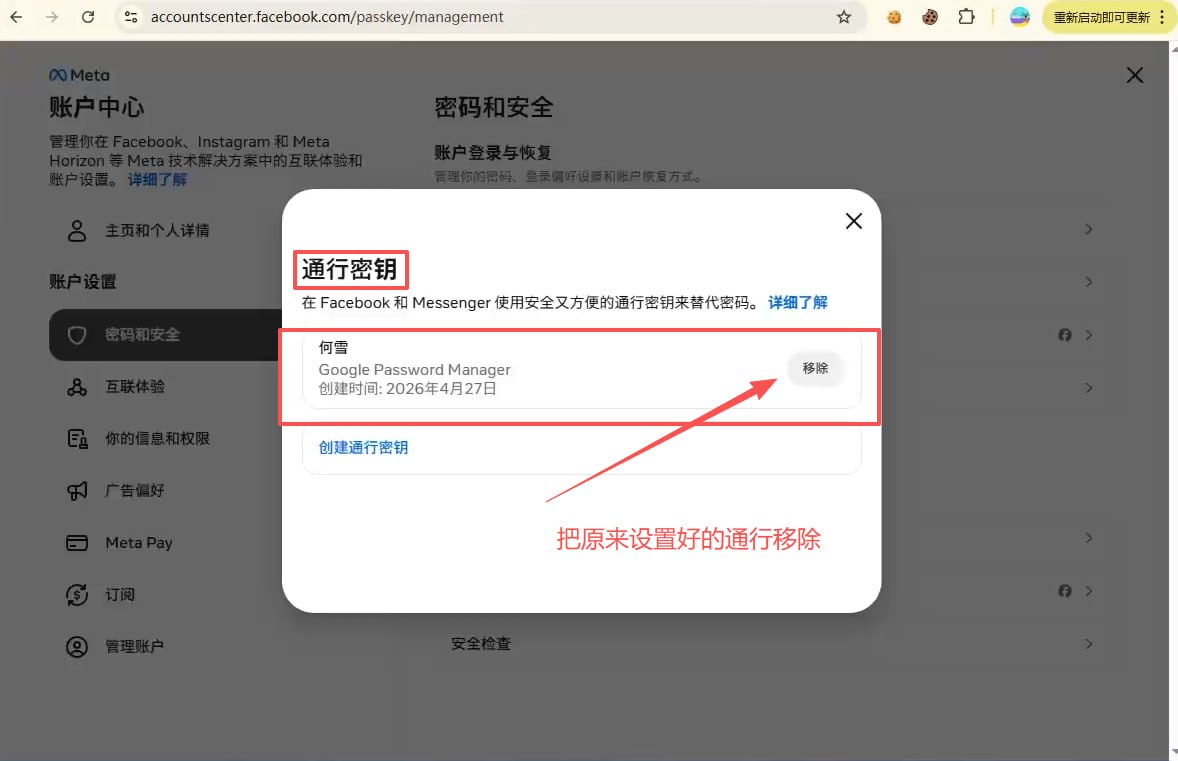Close the 通行密钥 dialog with X
Screen dimensions: 1178x761
pos(853,221)
